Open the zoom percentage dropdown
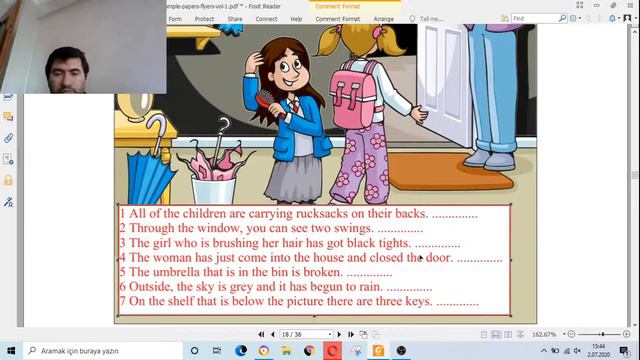This screenshot has height=360, width=640. (564, 334)
